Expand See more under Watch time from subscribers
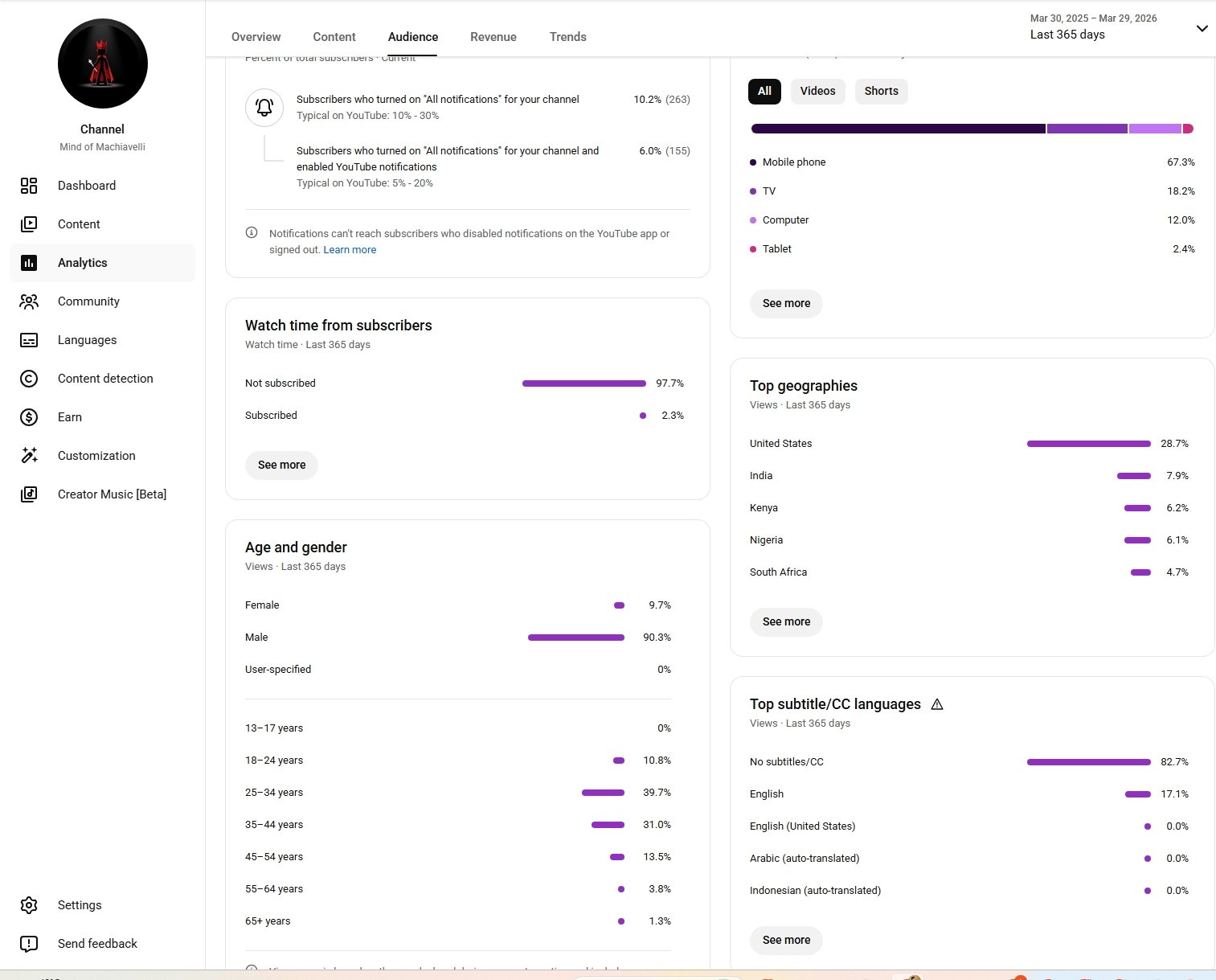Viewport: 1216px width, 980px height. click(x=281, y=465)
